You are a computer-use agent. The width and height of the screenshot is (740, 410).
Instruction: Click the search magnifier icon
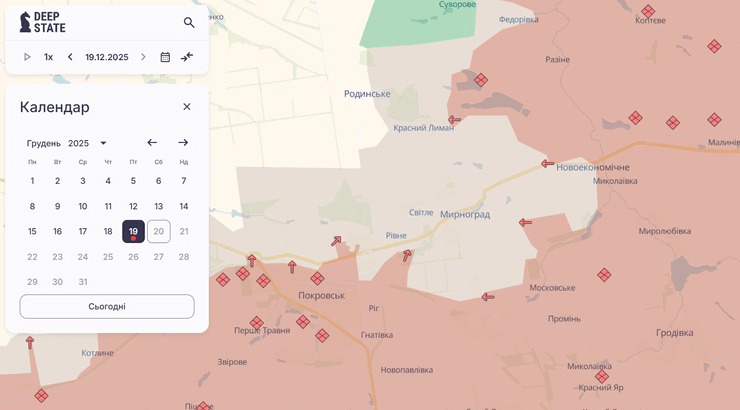(x=189, y=22)
